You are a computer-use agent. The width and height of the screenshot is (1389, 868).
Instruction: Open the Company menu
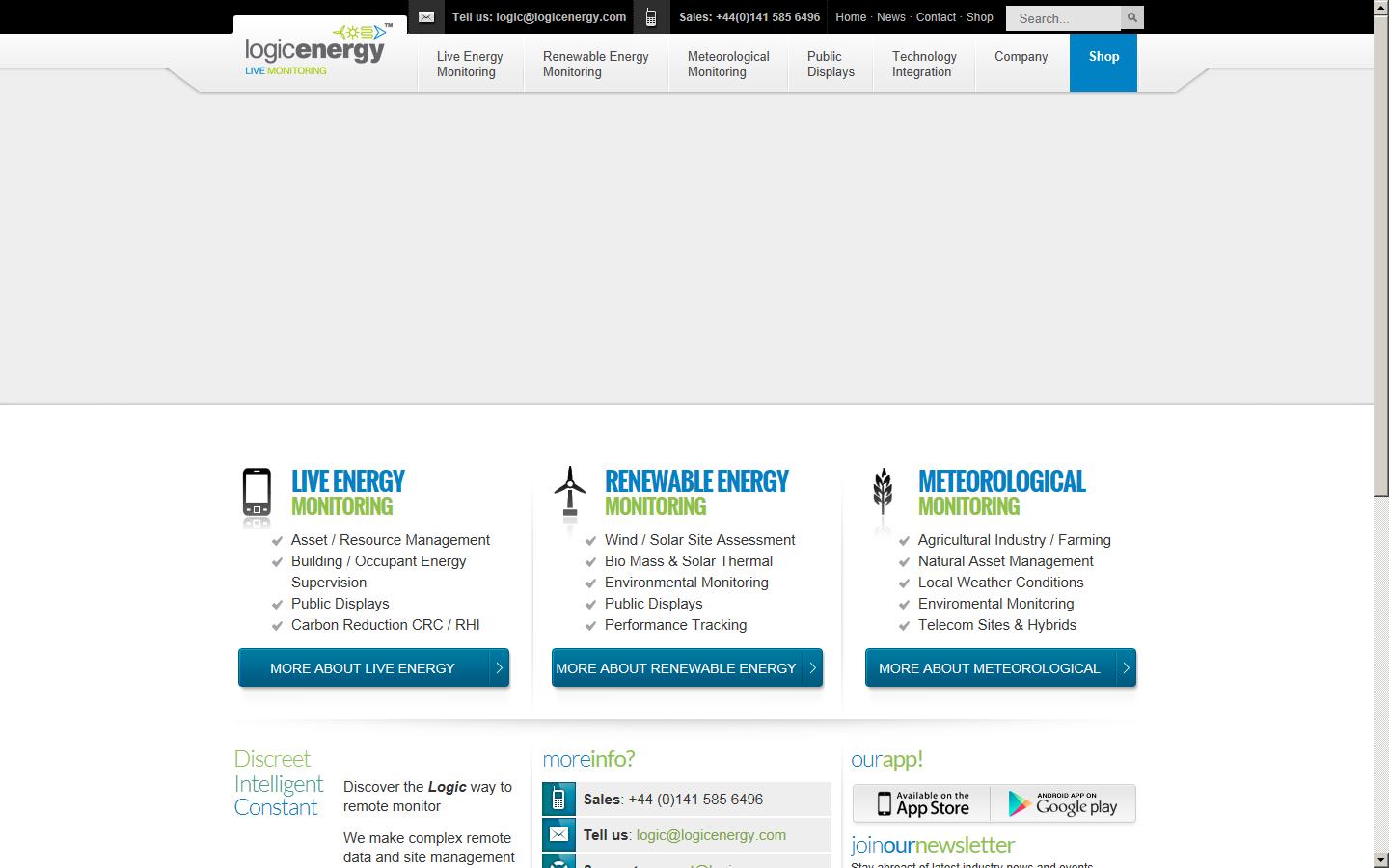(1021, 57)
